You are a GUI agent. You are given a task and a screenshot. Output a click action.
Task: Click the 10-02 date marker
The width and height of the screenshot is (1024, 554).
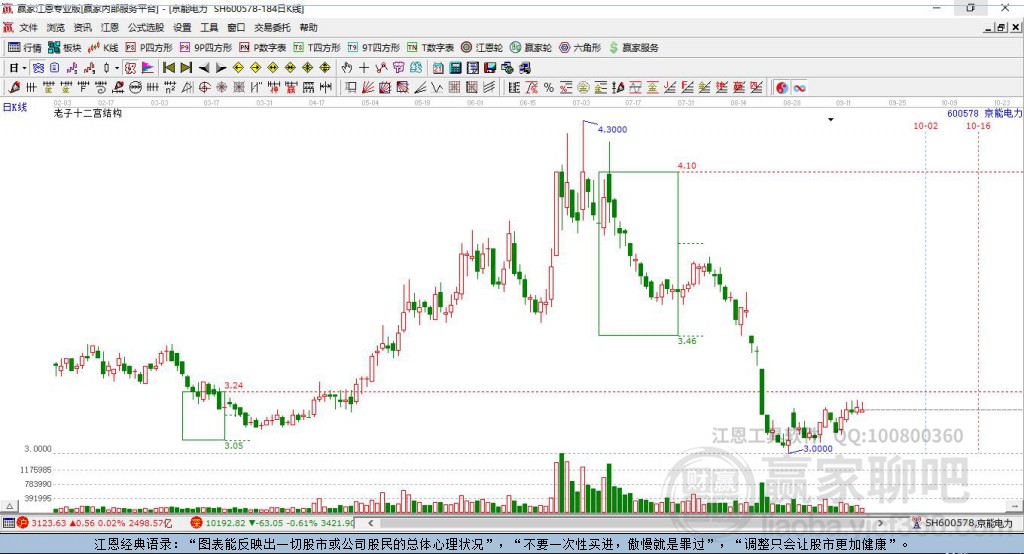925,125
